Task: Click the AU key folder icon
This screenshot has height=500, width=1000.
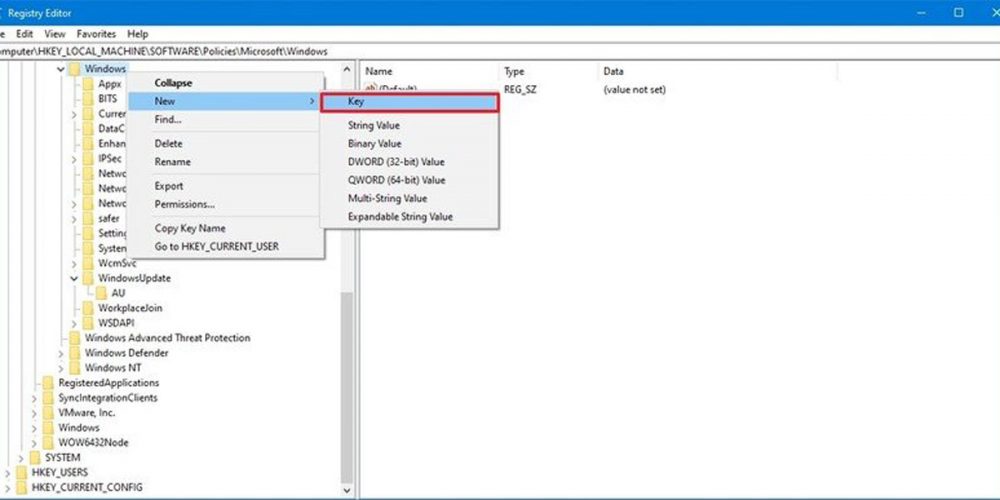Action: 102,293
